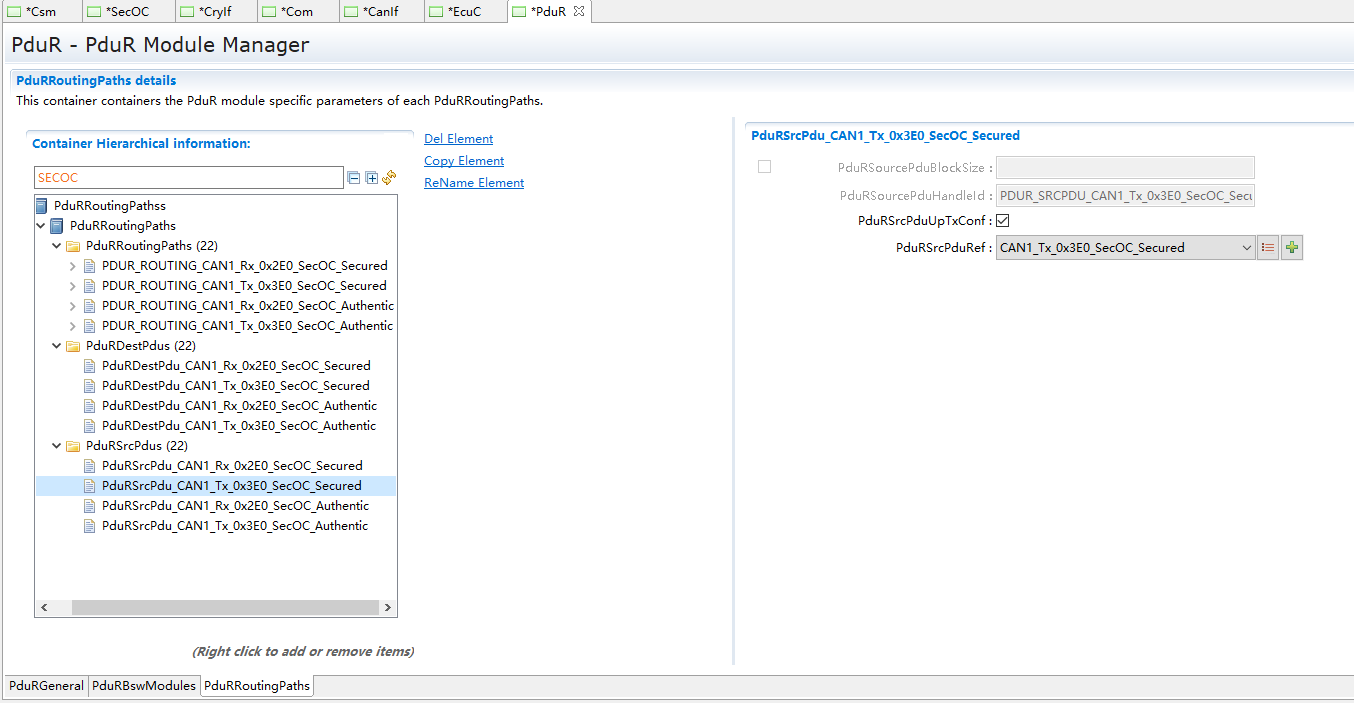This screenshot has height=703, width=1354.
Task: Click the tree horizontal scrollbar thumb
Action: 225,608
